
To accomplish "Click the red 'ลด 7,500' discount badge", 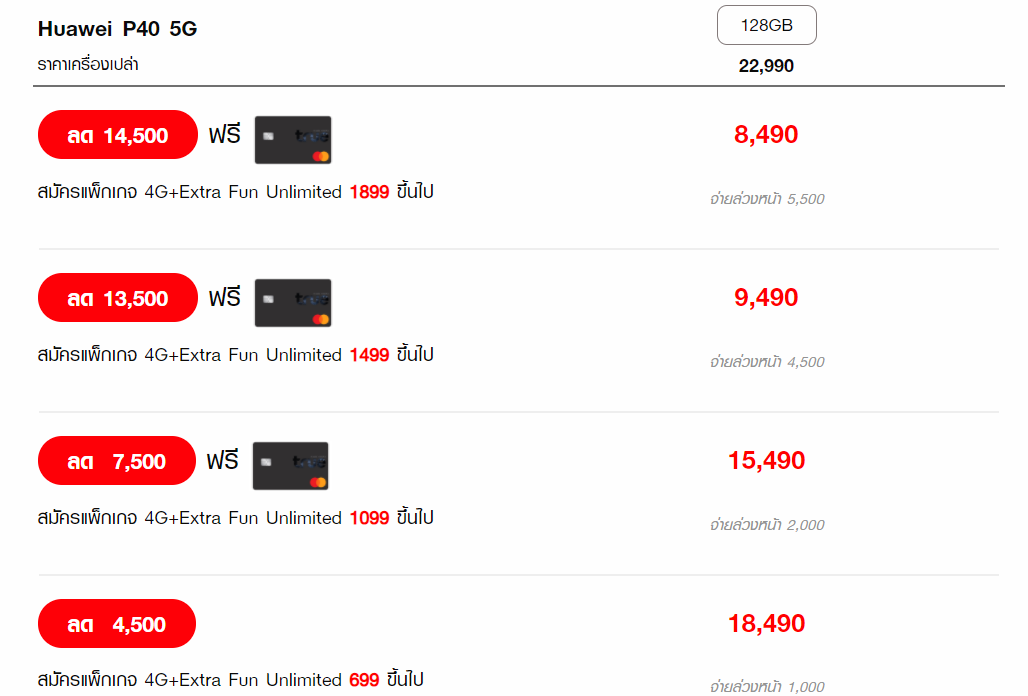I will [117, 461].
